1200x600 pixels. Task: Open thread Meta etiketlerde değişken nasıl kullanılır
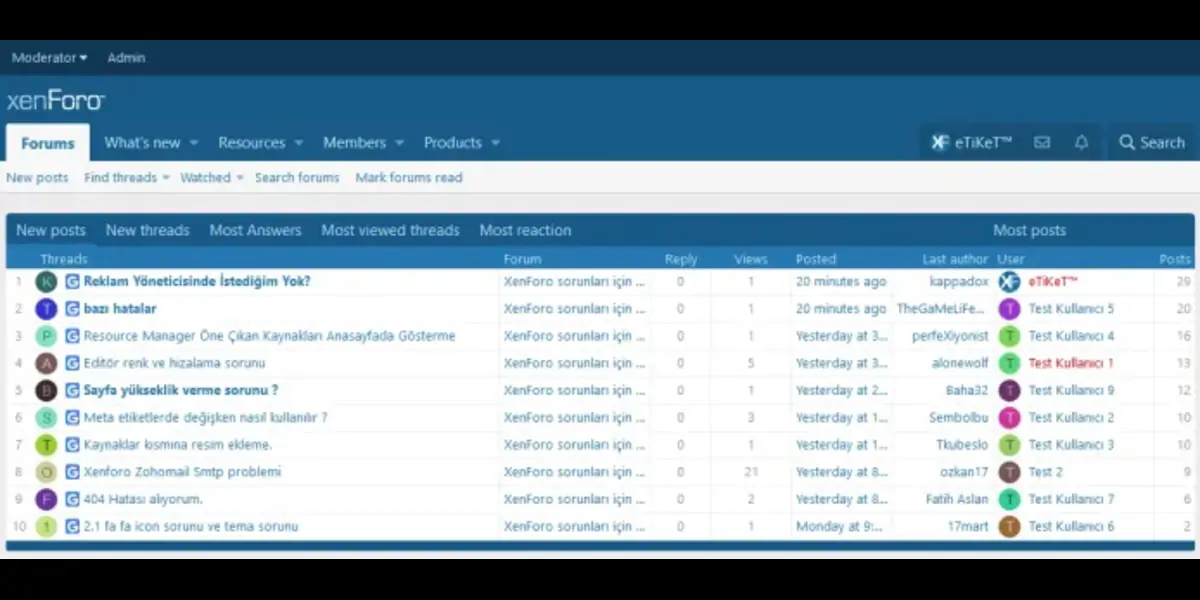tap(205, 418)
